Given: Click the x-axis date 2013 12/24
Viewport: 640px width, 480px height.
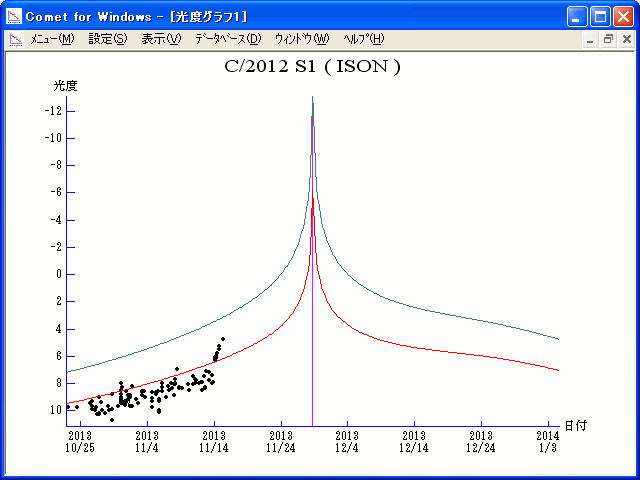Looking at the screenshot, I should tap(481, 442).
